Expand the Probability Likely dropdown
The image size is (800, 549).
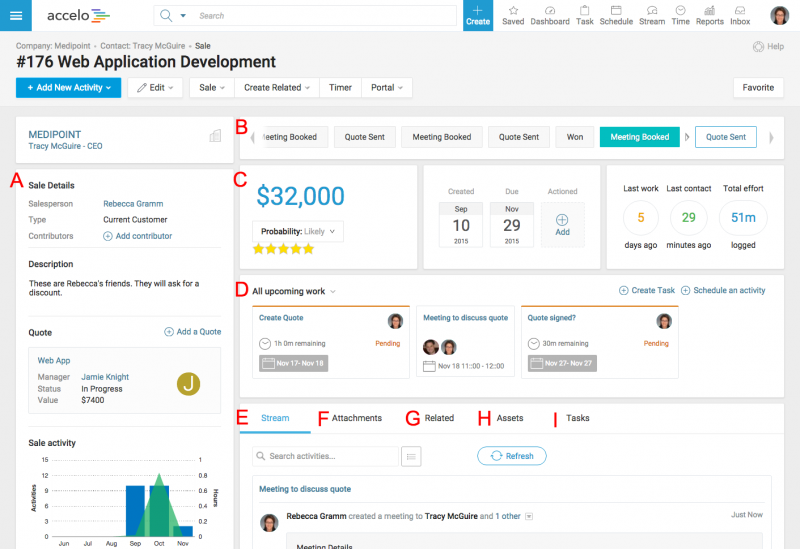click(x=299, y=231)
